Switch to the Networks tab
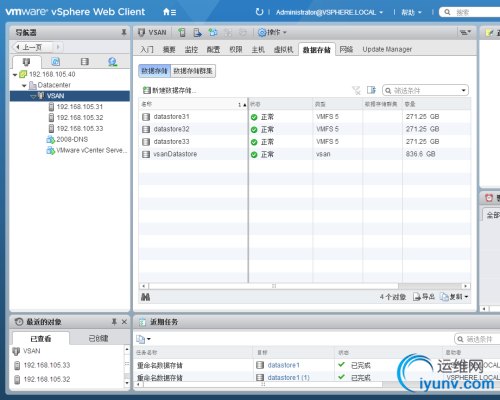 346,50
